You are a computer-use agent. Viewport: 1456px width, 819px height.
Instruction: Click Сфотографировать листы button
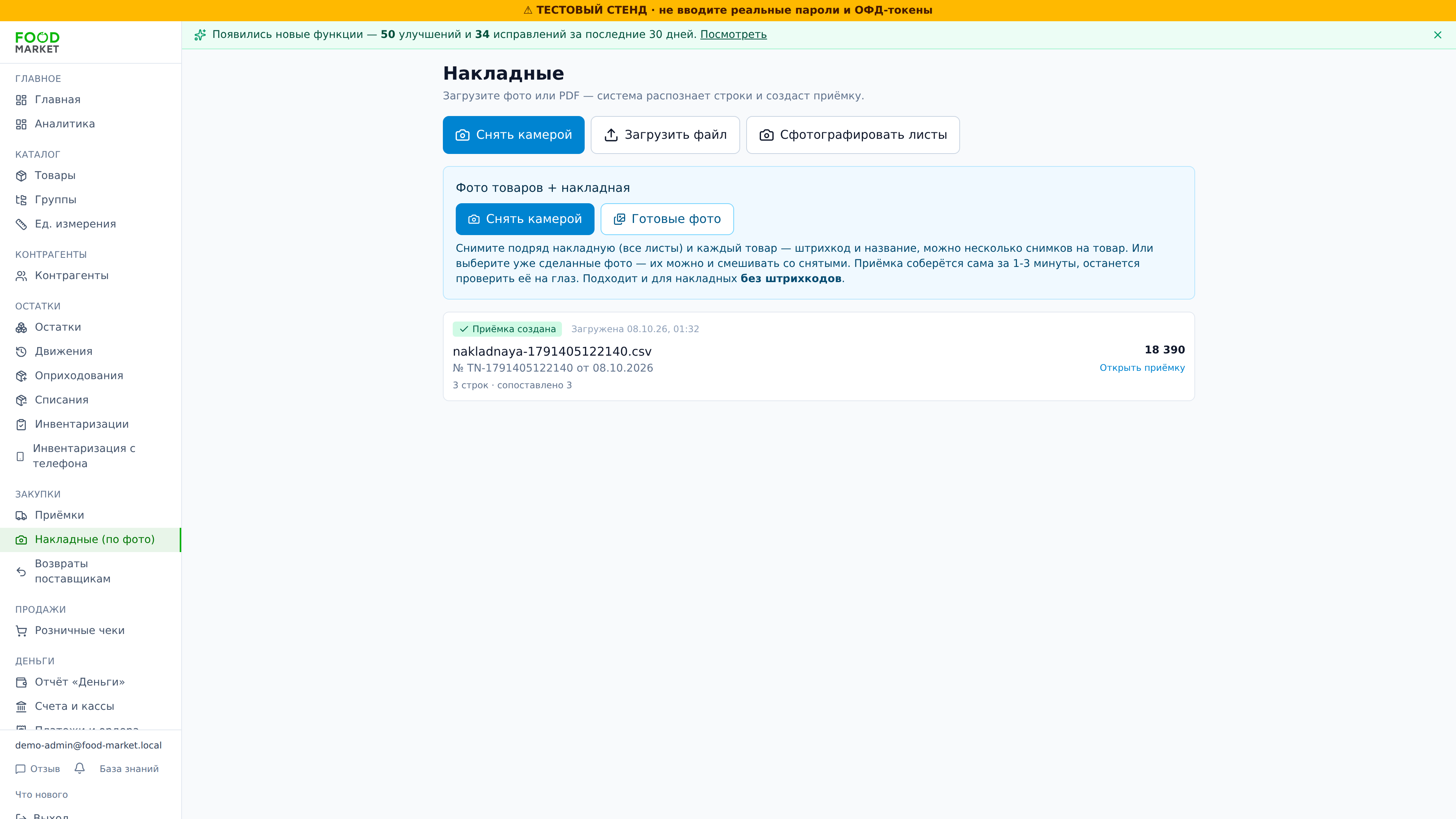[x=853, y=135]
